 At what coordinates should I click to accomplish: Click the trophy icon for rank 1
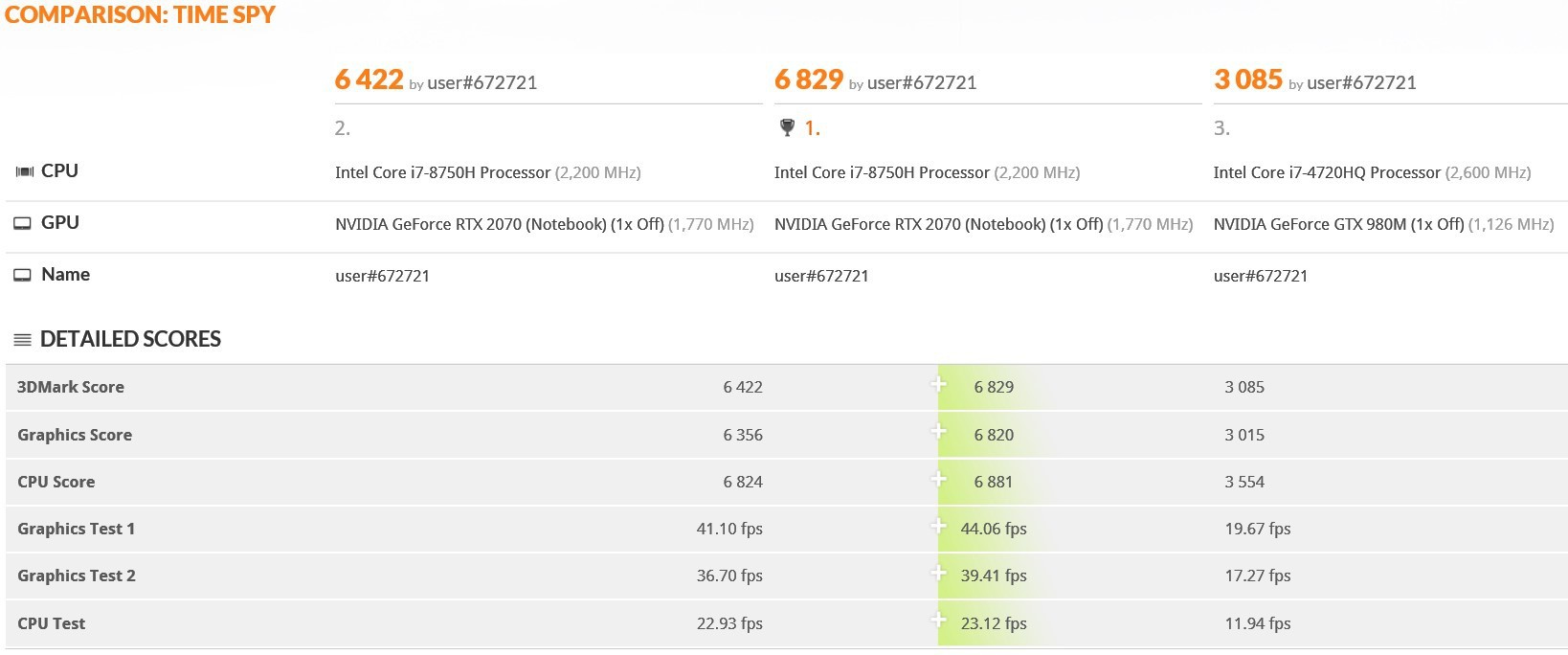[x=787, y=127]
